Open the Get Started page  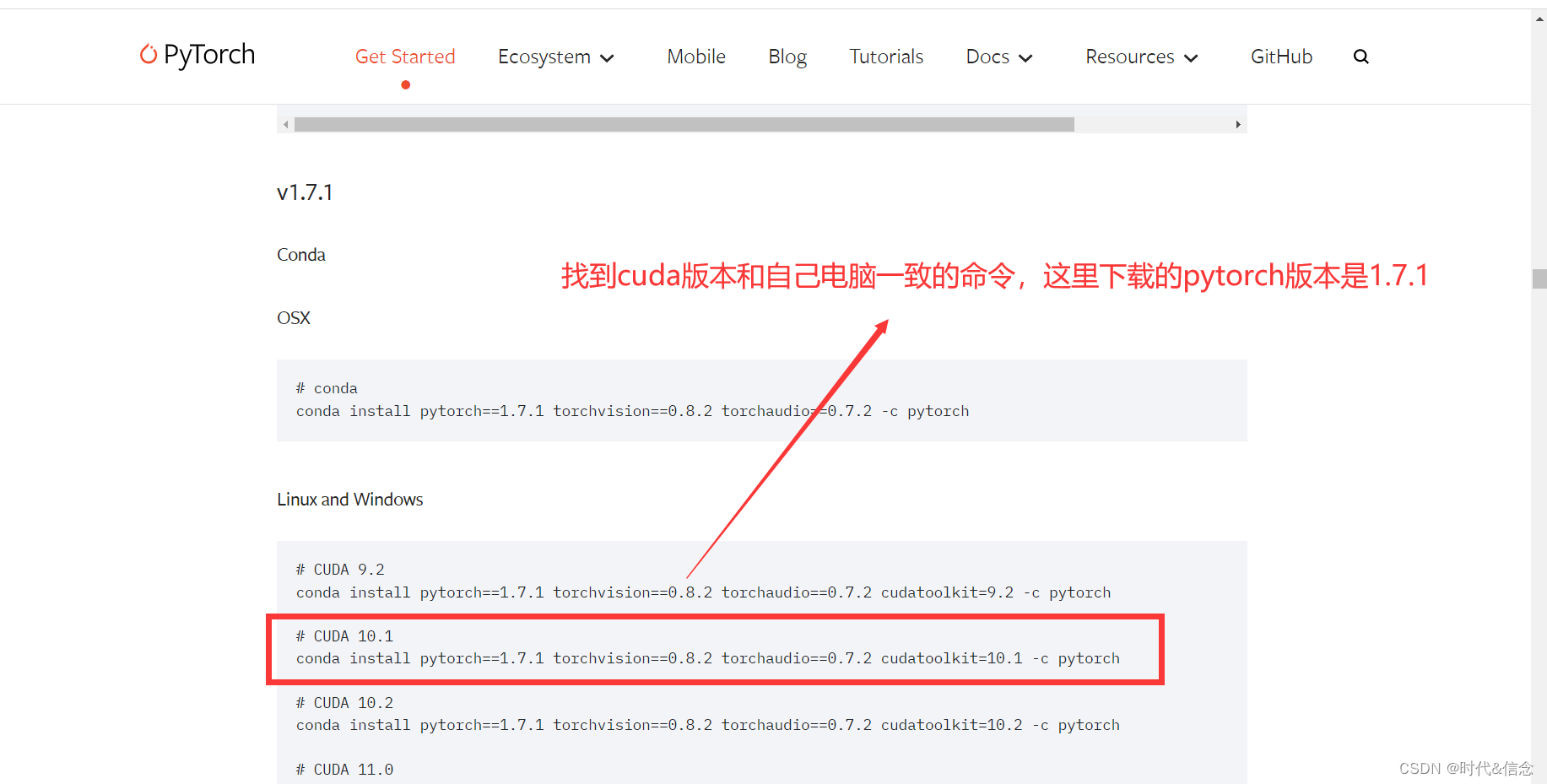405,57
